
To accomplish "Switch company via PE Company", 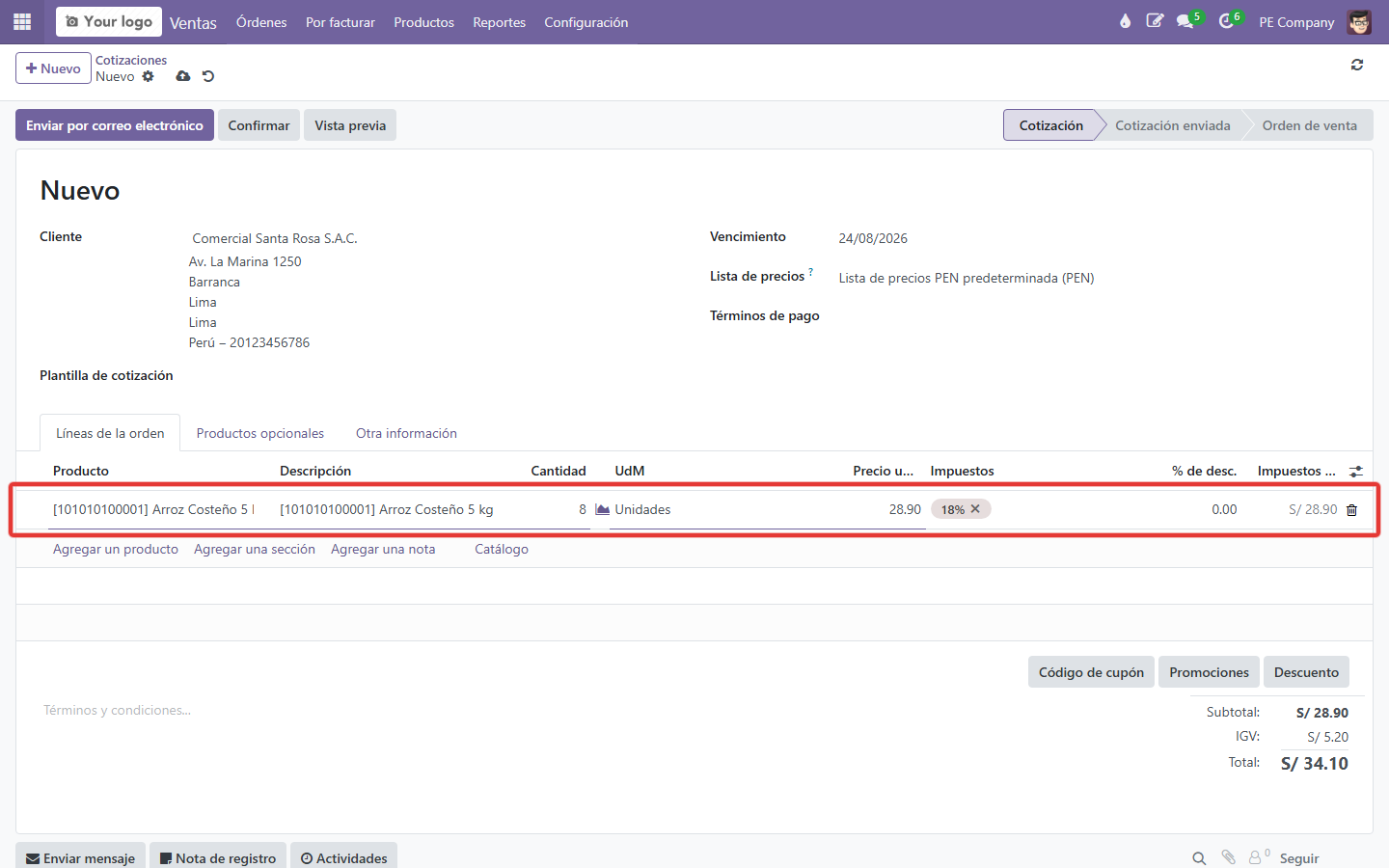I will [x=1296, y=22].
